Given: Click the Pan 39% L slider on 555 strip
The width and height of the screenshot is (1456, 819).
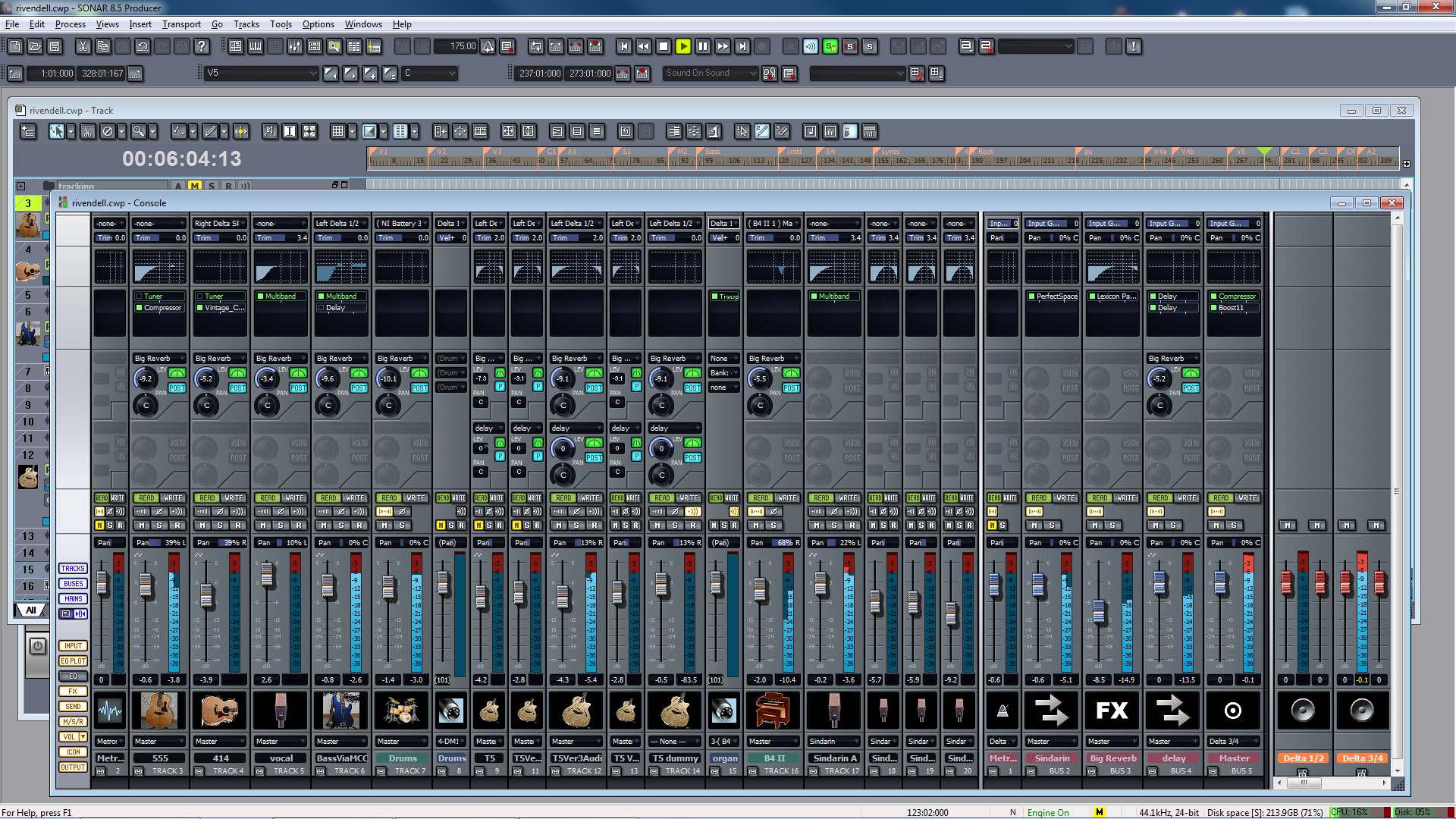Looking at the screenshot, I should pyautogui.click(x=159, y=543).
